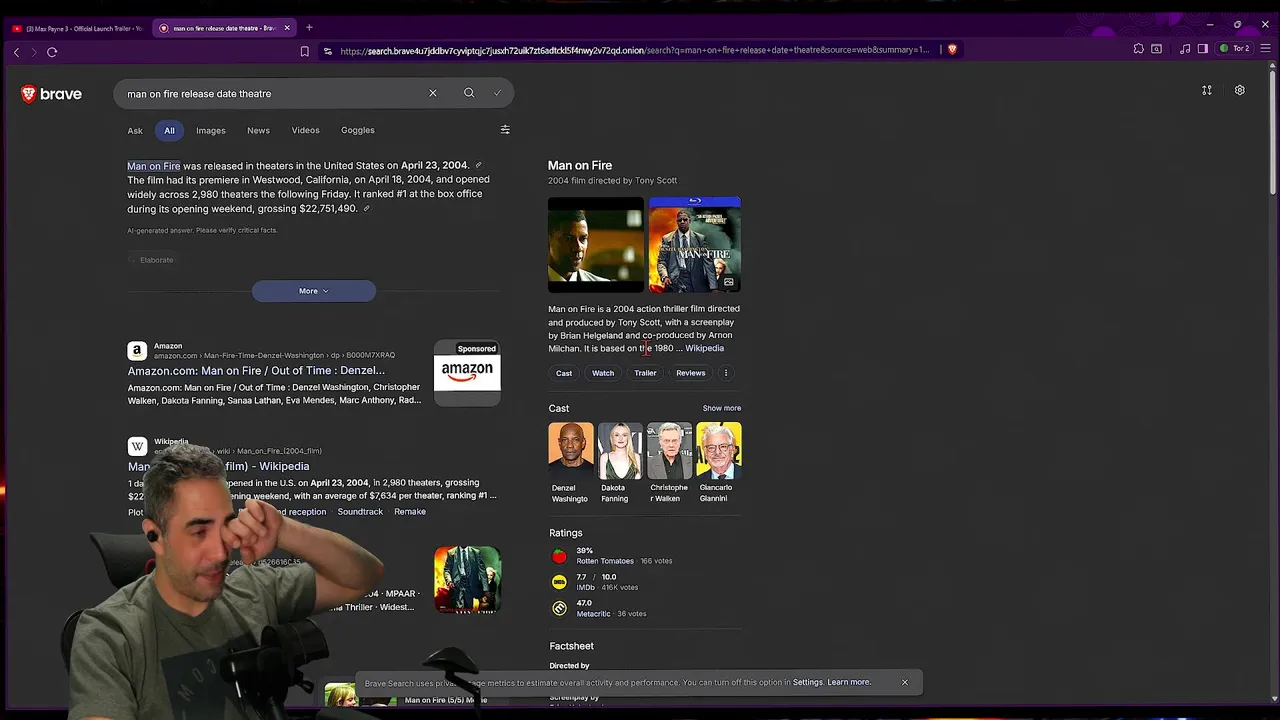Click the Tor 2 profile indicator
Image resolution: width=1280 pixels, height=720 pixels.
1235,48
